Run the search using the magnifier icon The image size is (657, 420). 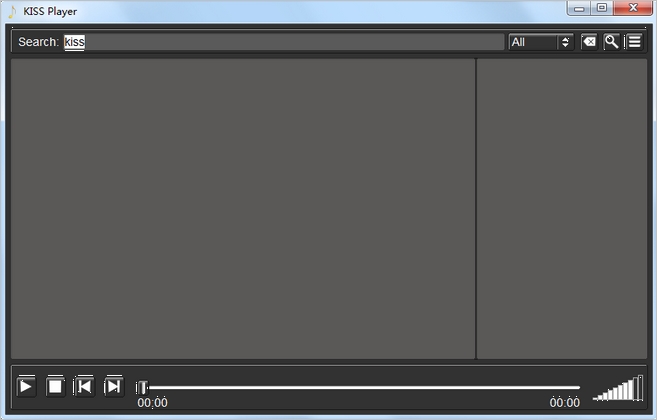pyautogui.click(x=611, y=42)
